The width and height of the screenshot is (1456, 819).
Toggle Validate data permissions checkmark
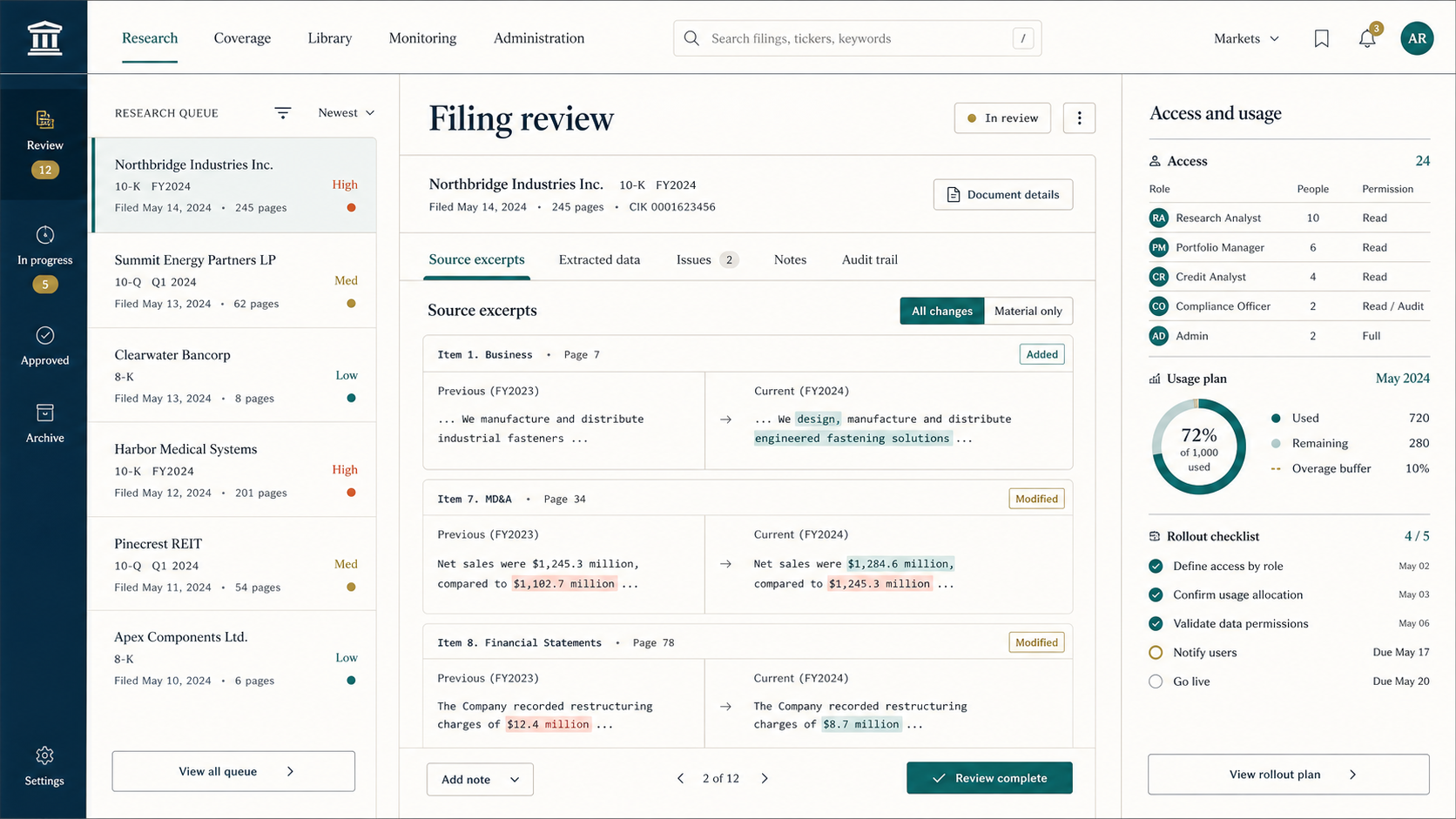[x=1156, y=623]
